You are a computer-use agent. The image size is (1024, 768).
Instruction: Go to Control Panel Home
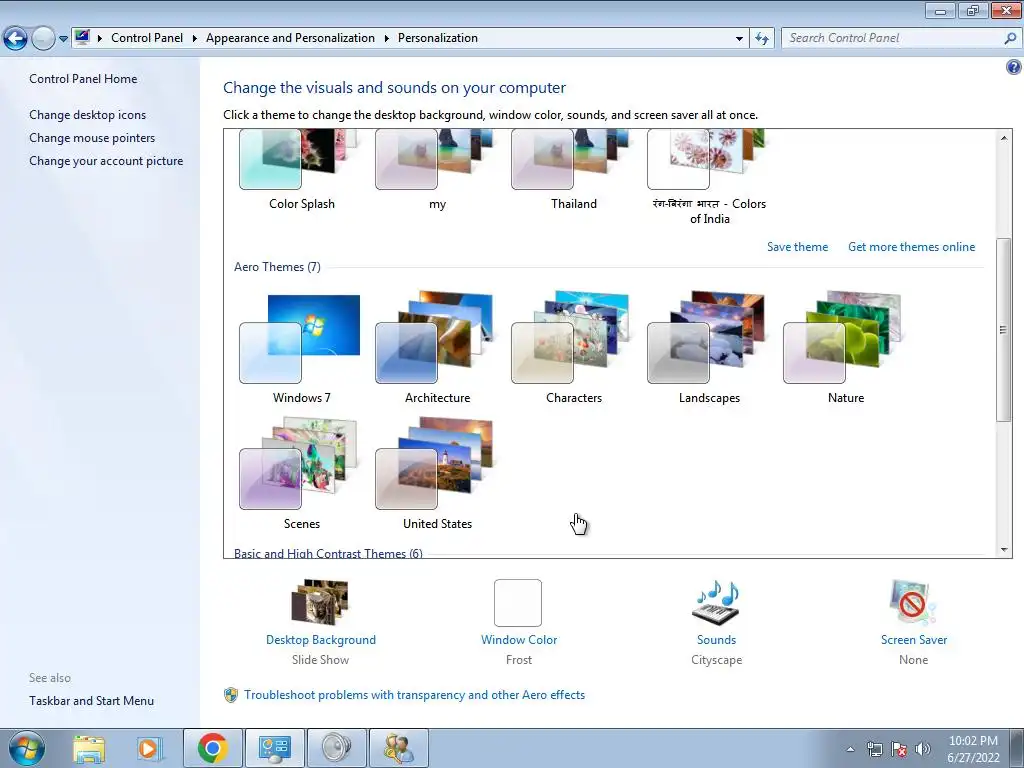pyautogui.click(x=83, y=79)
